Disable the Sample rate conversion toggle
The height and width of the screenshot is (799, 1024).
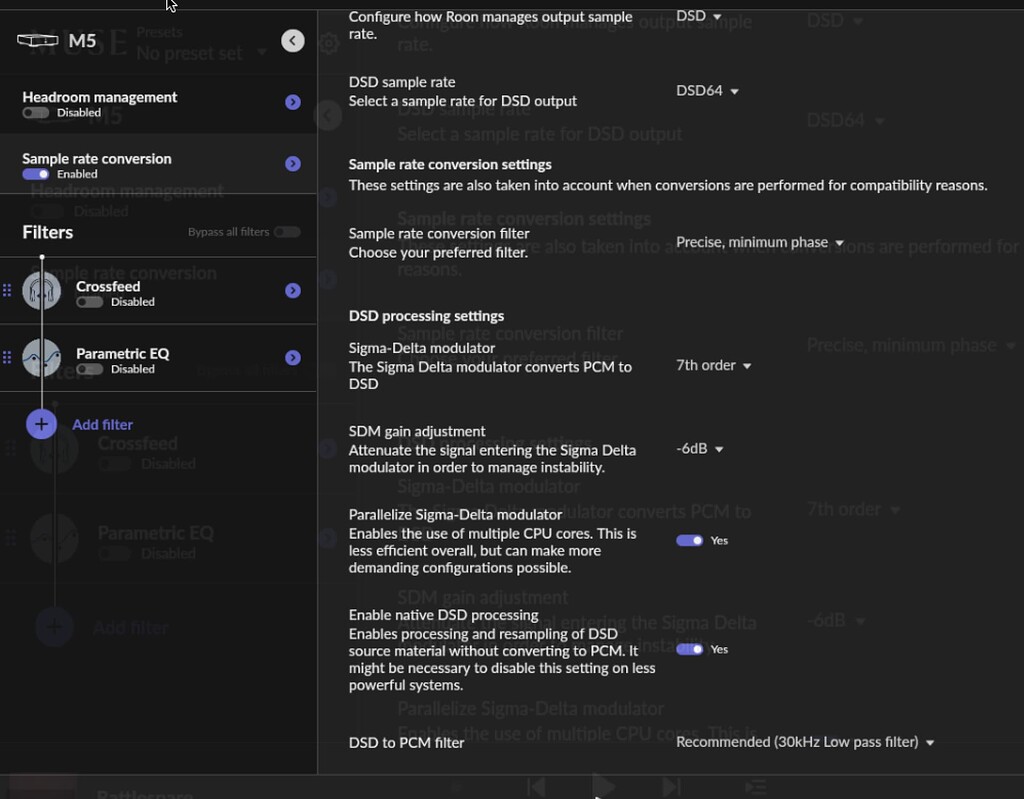(x=34, y=174)
